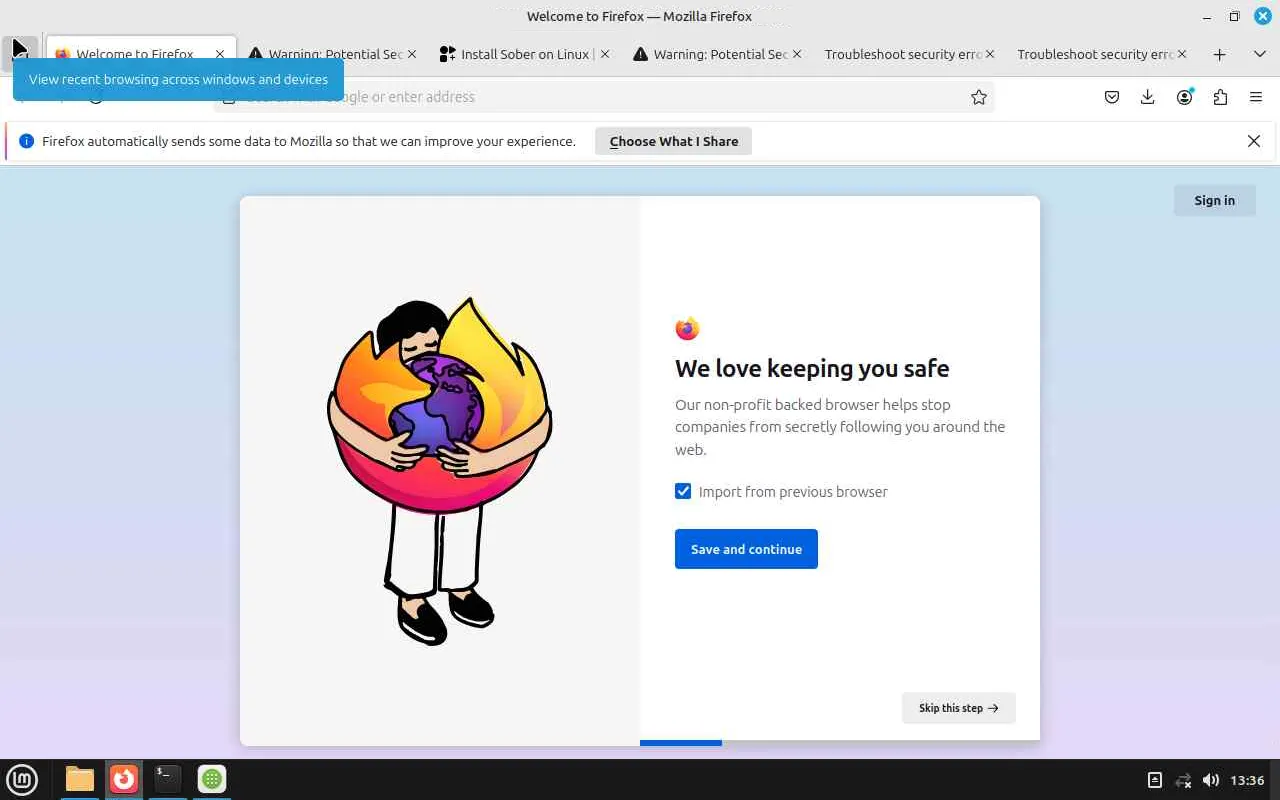The width and height of the screenshot is (1280, 800).
Task: Show the calendar from the 13:36 clock
Action: click(x=1247, y=780)
